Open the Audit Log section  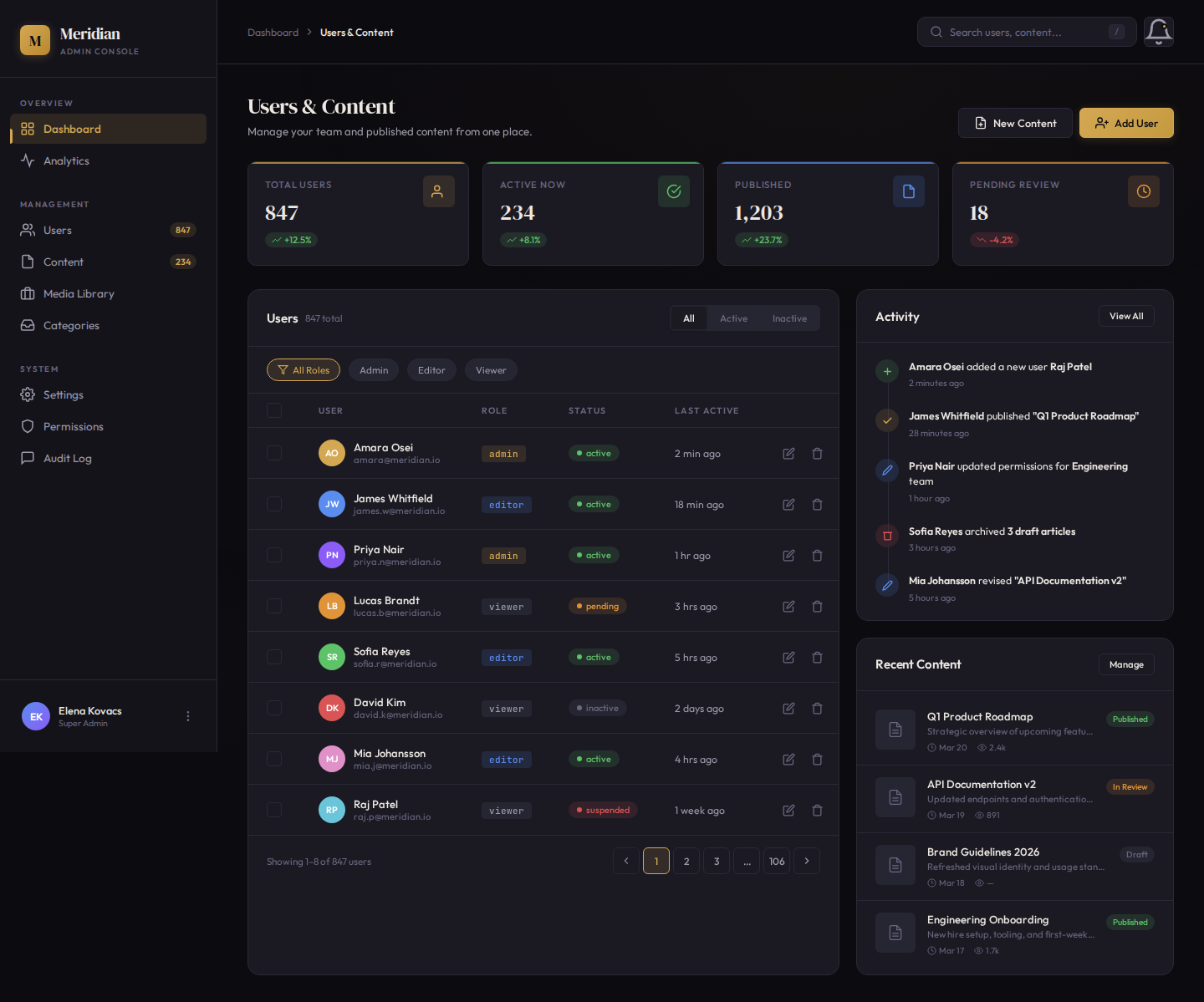[66, 458]
